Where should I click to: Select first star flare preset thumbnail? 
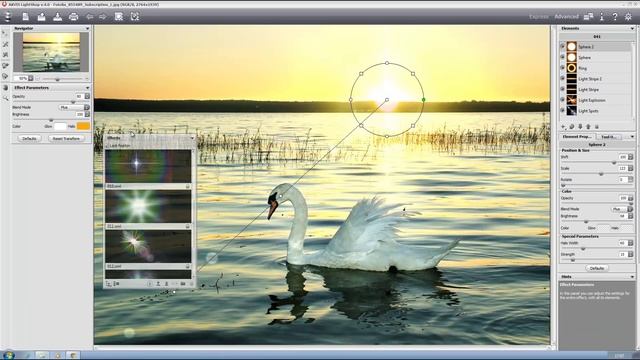148,166
